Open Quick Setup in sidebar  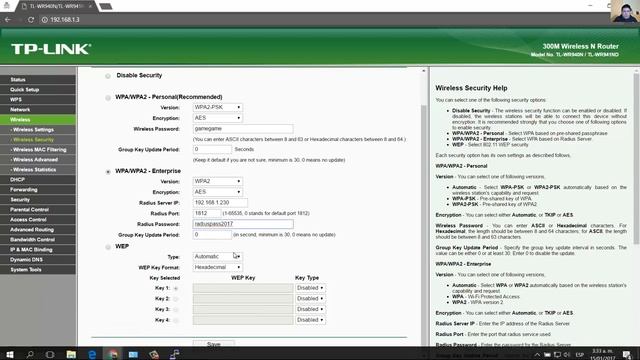pos(38,89)
